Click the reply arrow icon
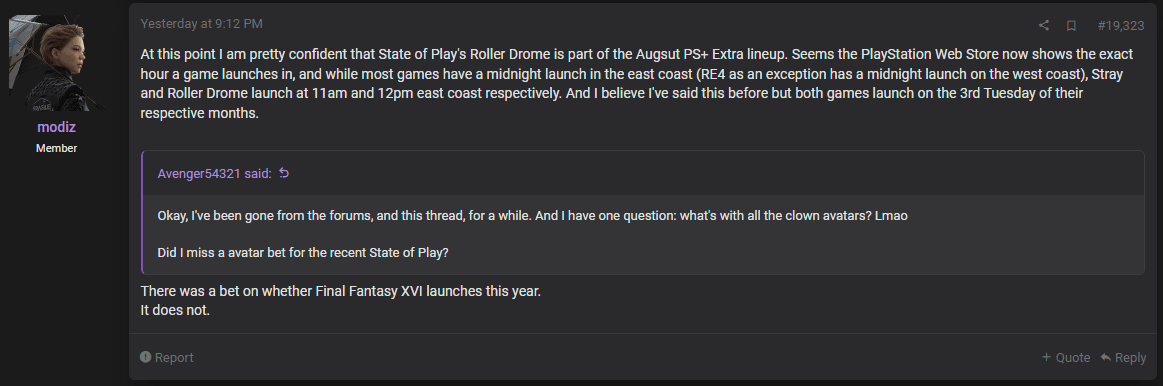Screen dimensions: 1163x386 click(x=1105, y=357)
